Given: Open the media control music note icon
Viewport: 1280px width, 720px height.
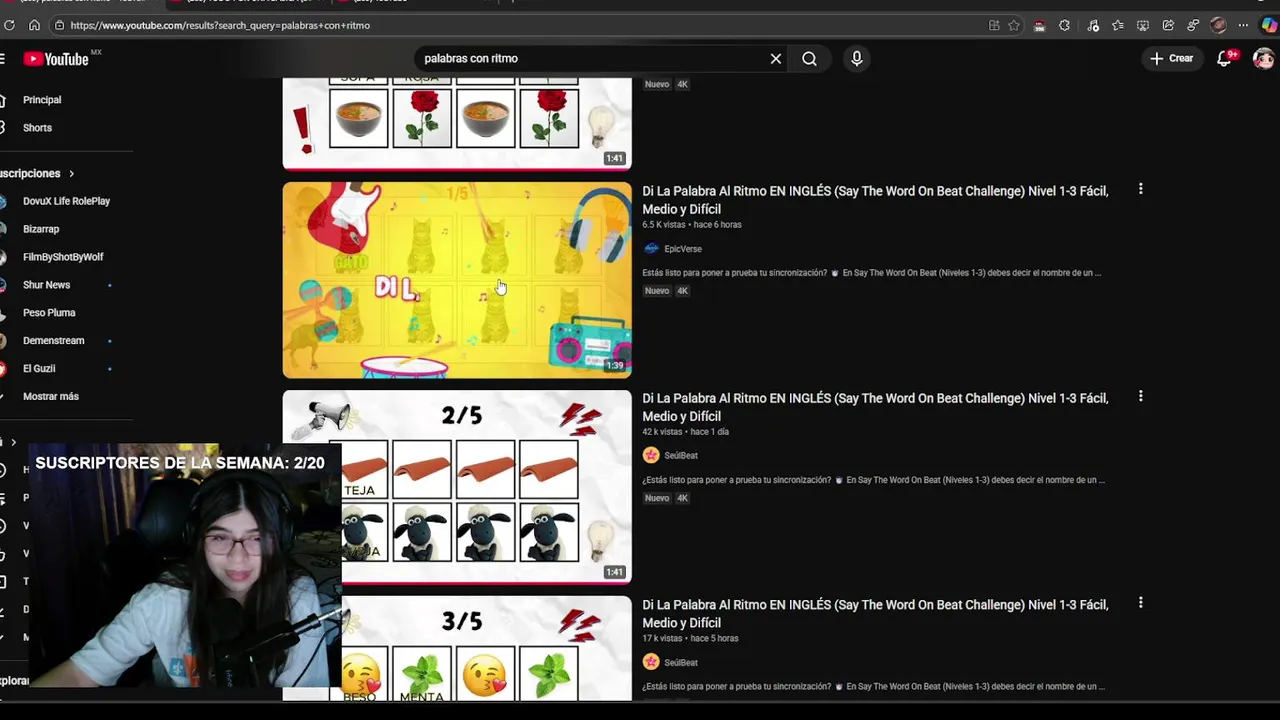Looking at the screenshot, I should [x=1093, y=25].
